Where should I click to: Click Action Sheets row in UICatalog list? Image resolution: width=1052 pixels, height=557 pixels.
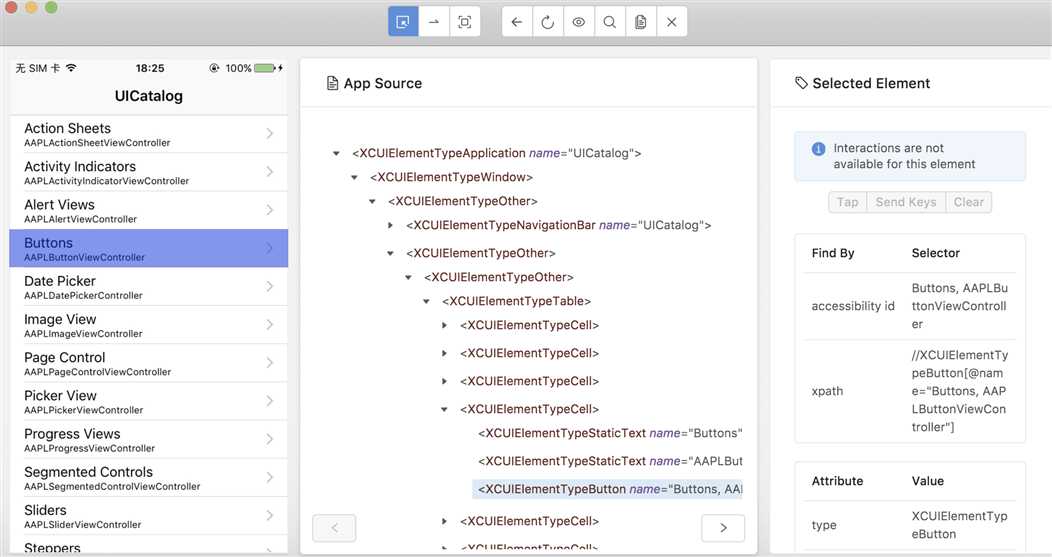tap(148, 134)
